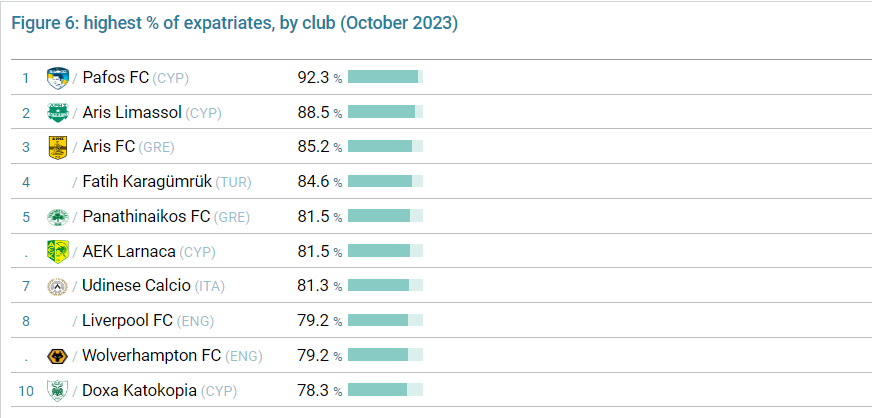
Task: Click the rank number 5 cell
Action: coord(26,217)
